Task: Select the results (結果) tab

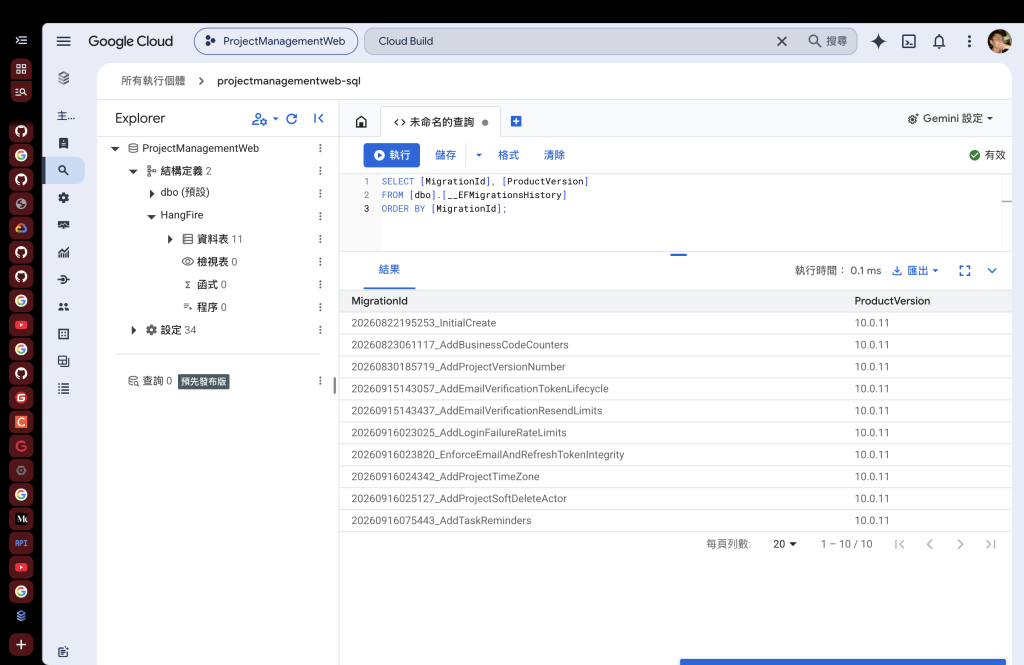Action: (x=389, y=269)
